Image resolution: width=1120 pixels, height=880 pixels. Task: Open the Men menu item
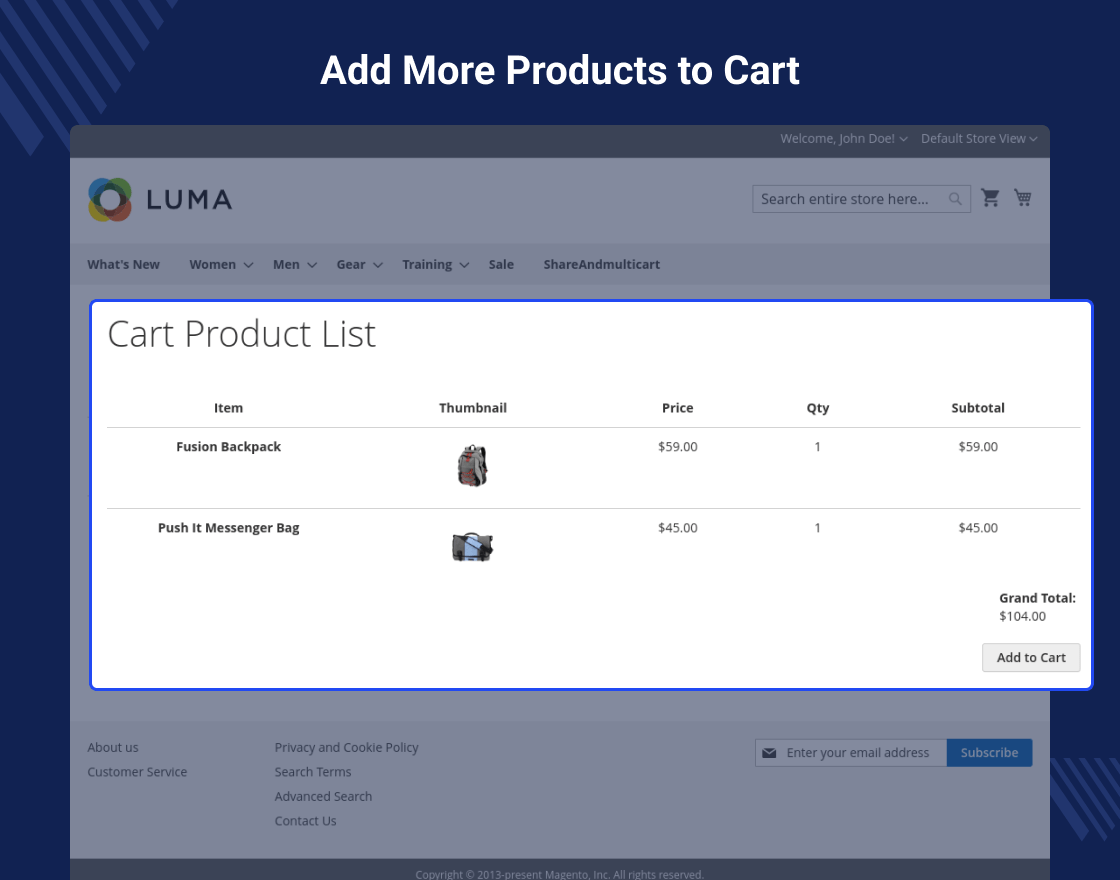pyautogui.click(x=286, y=264)
